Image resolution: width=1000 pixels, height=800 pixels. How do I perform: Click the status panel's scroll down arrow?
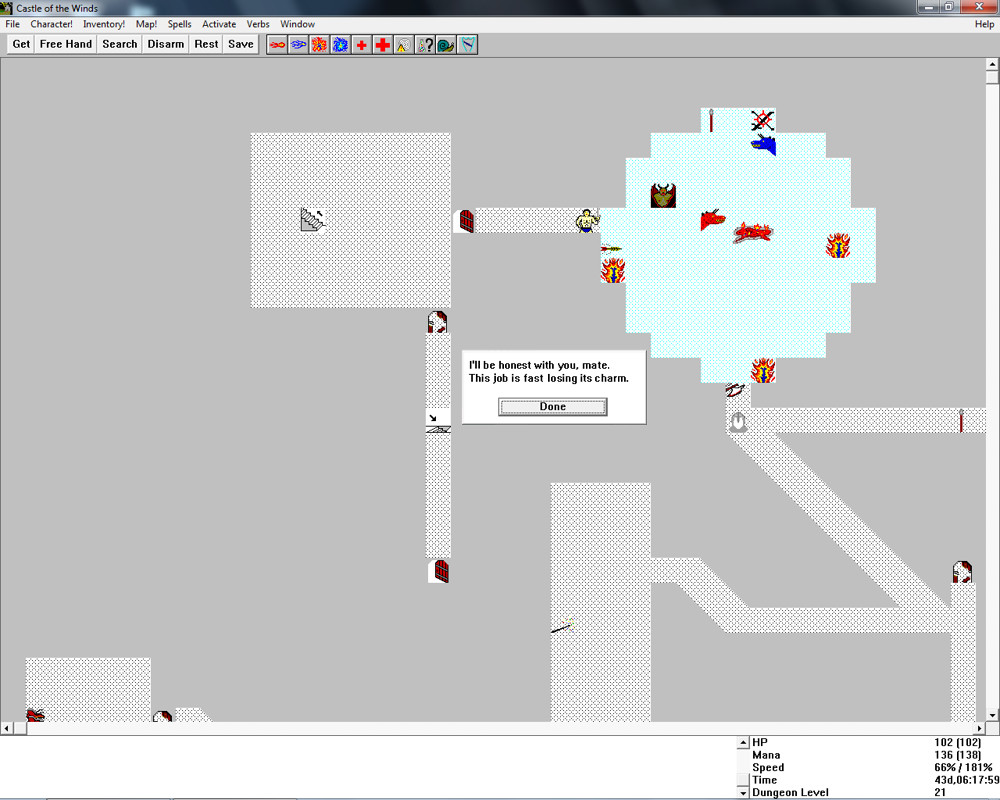coord(742,793)
